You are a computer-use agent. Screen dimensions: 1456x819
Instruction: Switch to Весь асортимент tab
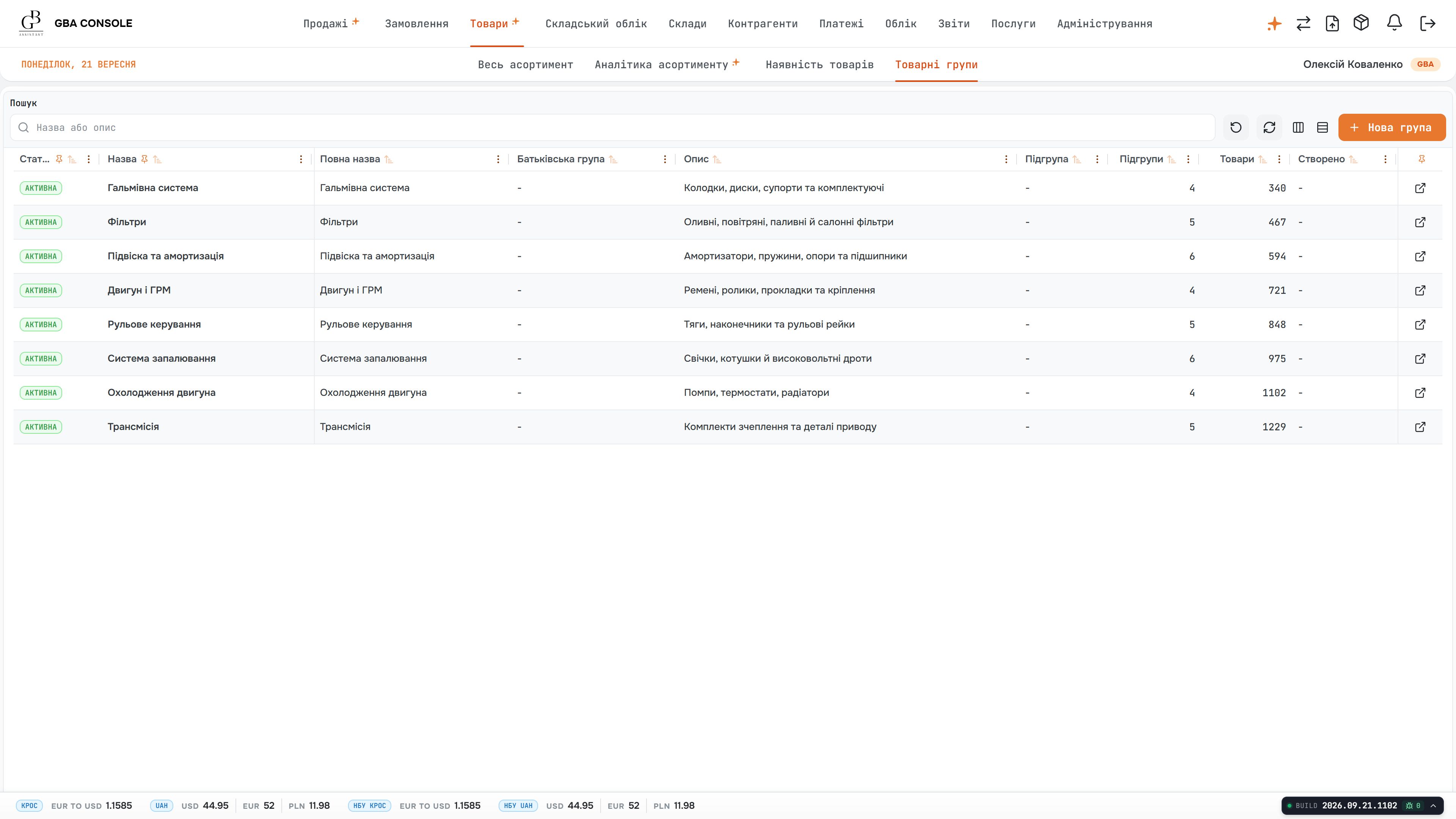[x=525, y=65]
